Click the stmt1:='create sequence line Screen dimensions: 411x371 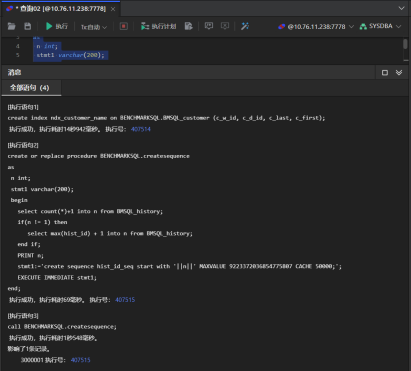click(x=179, y=266)
